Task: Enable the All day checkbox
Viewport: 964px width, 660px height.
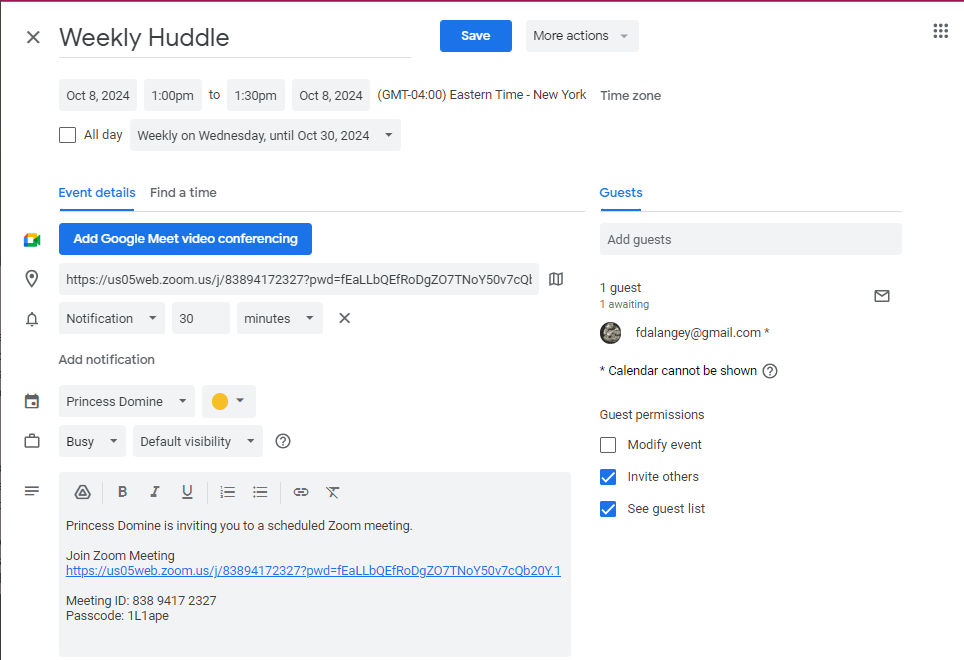Action: coord(68,135)
